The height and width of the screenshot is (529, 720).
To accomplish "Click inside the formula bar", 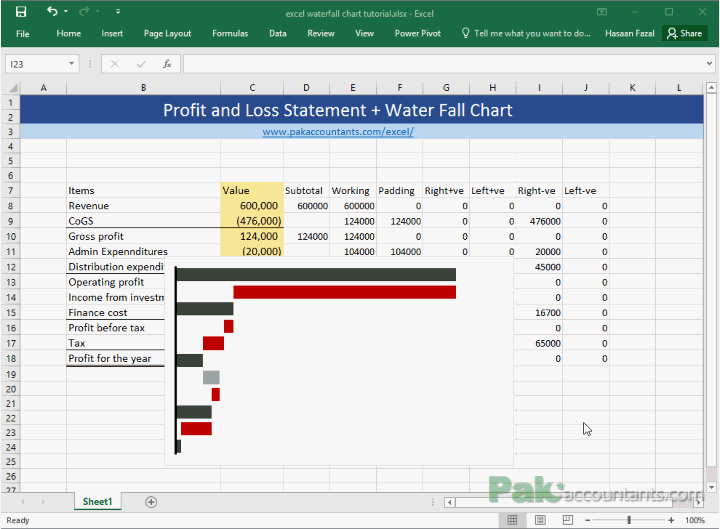I will pos(443,64).
